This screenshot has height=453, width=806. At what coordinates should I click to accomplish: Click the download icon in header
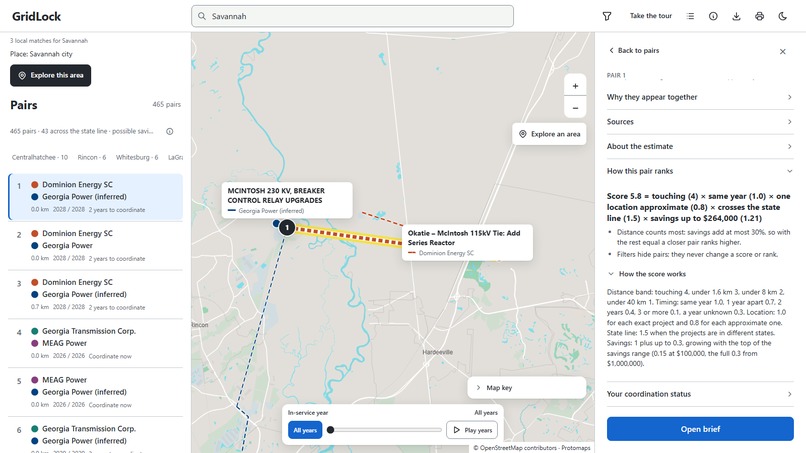pos(736,16)
